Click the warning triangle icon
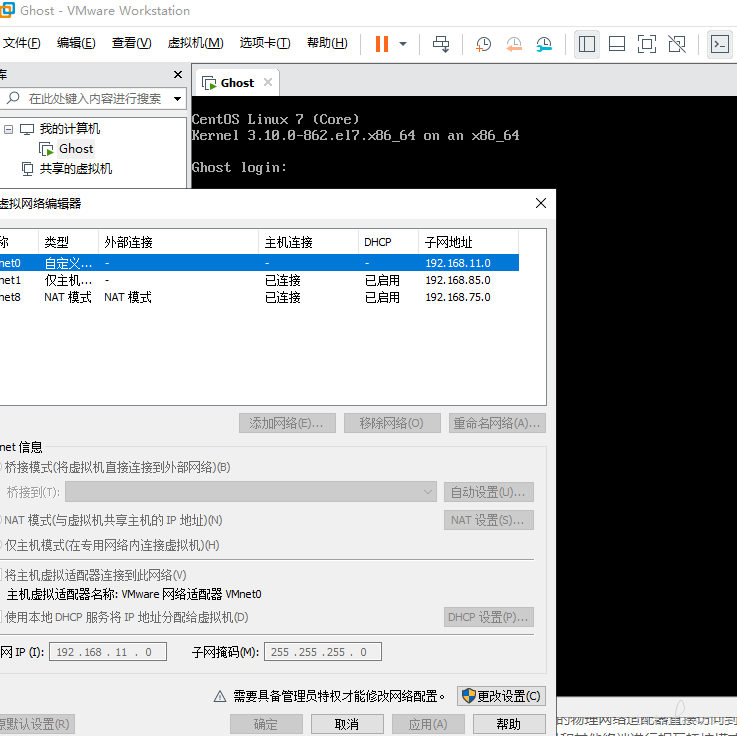 (220, 696)
